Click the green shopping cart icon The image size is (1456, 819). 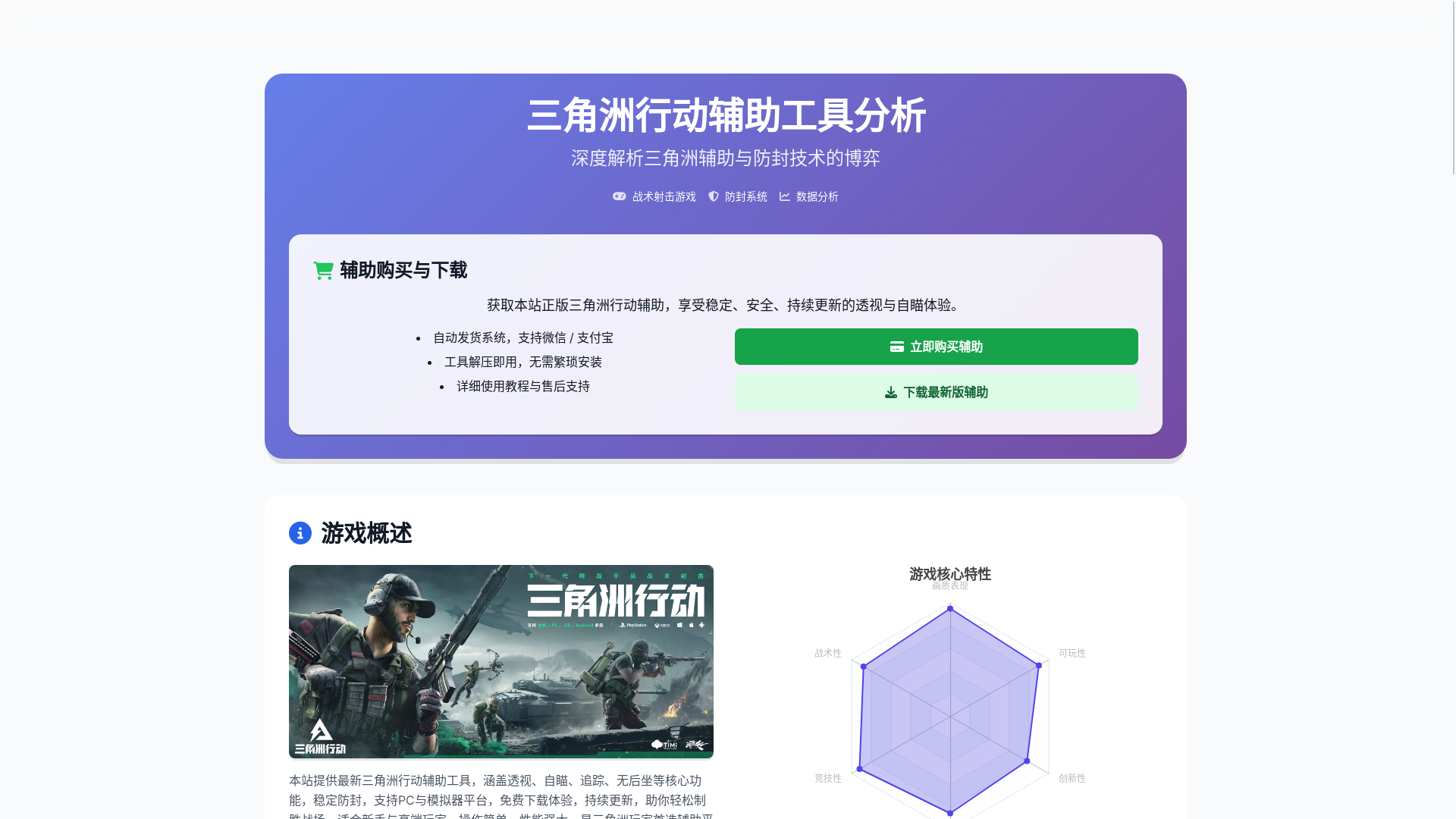click(323, 270)
